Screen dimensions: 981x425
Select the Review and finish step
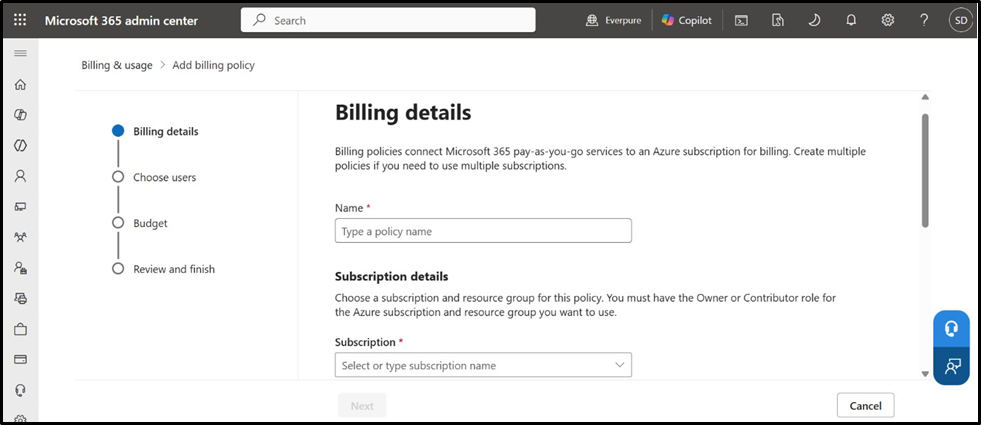tap(163, 269)
